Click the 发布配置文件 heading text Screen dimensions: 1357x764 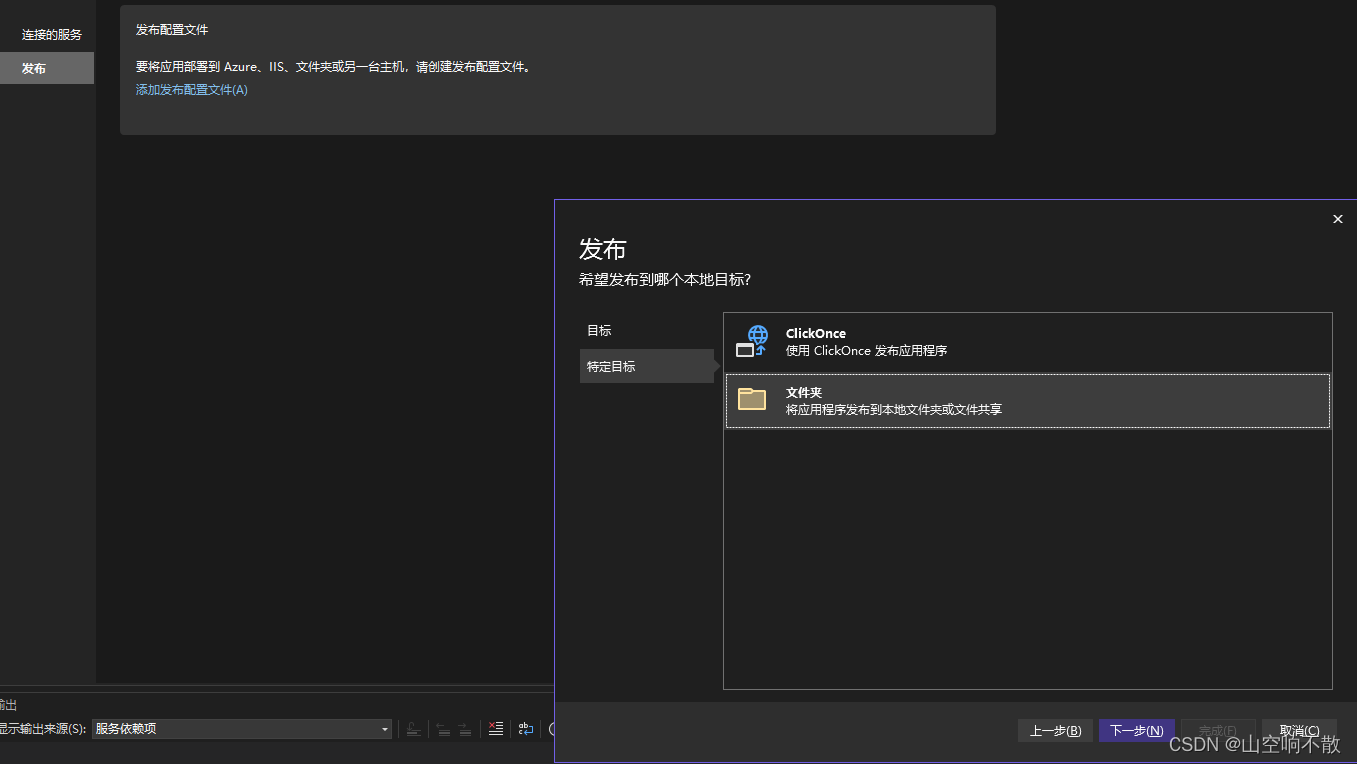point(172,30)
